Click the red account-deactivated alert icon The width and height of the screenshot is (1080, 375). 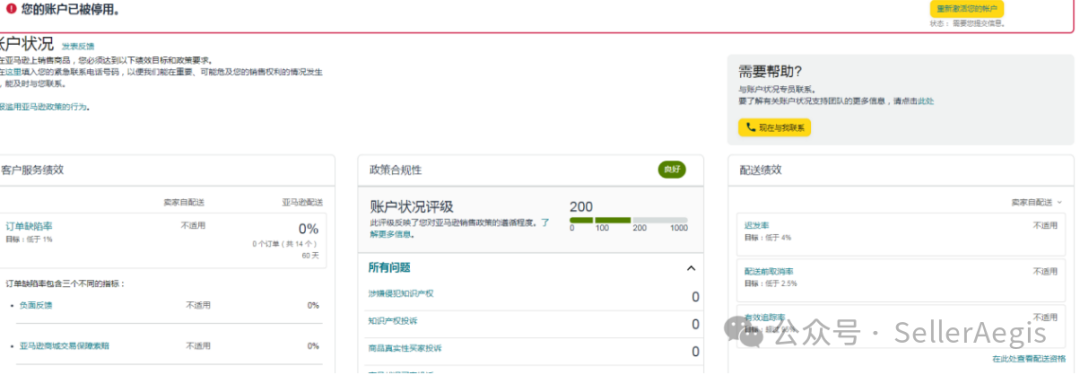coord(11,9)
